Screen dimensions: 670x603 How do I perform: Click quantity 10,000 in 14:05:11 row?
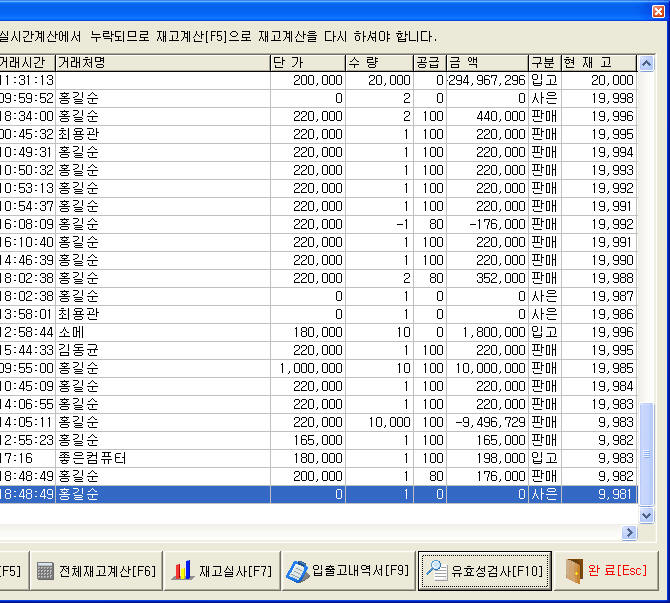(389, 422)
